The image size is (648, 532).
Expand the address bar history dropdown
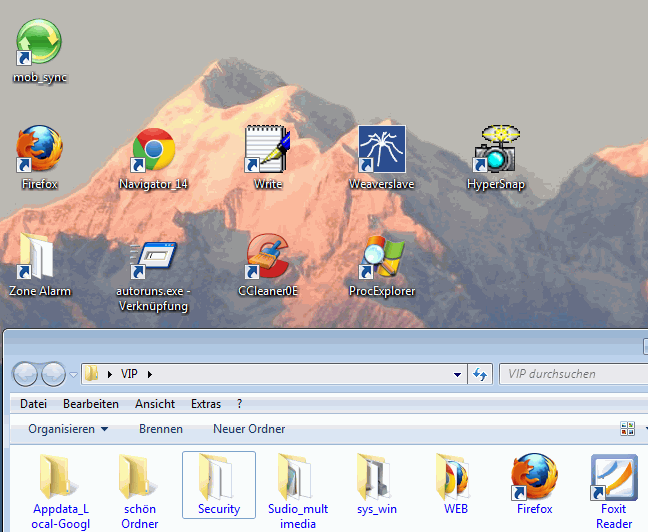[457, 375]
